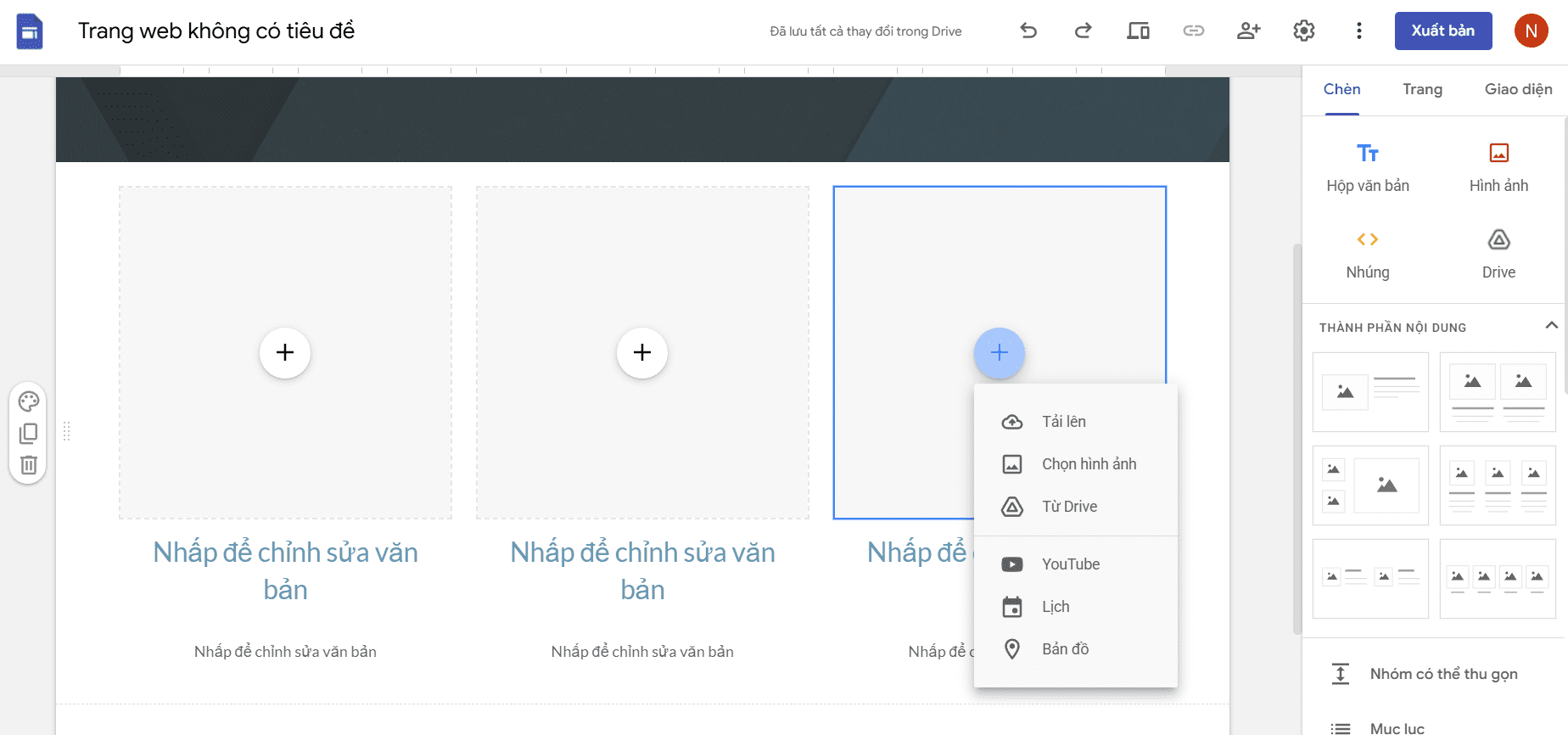Select Tải lên from the menu

coord(1076,422)
